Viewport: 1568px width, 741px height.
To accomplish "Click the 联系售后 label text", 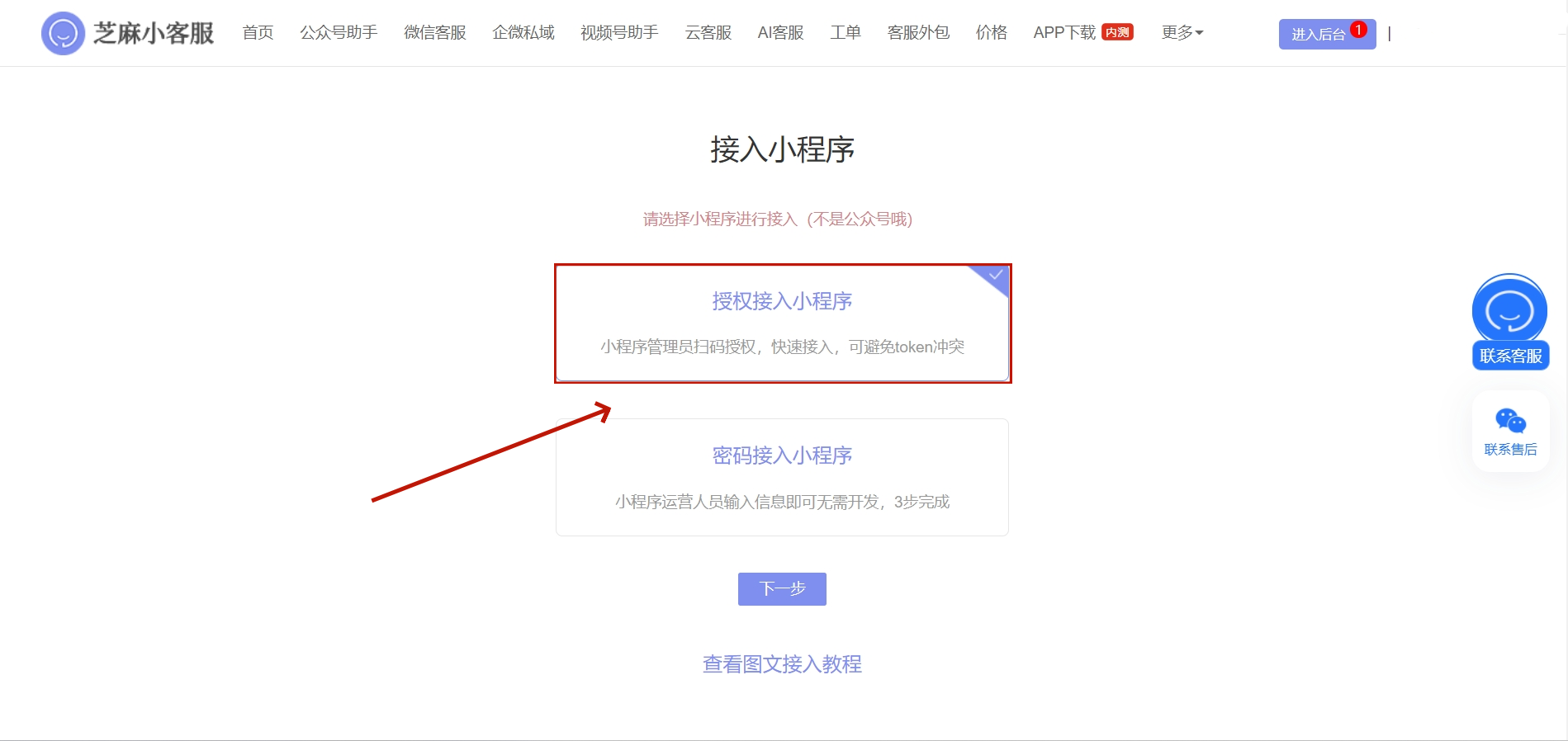I will pyautogui.click(x=1510, y=449).
